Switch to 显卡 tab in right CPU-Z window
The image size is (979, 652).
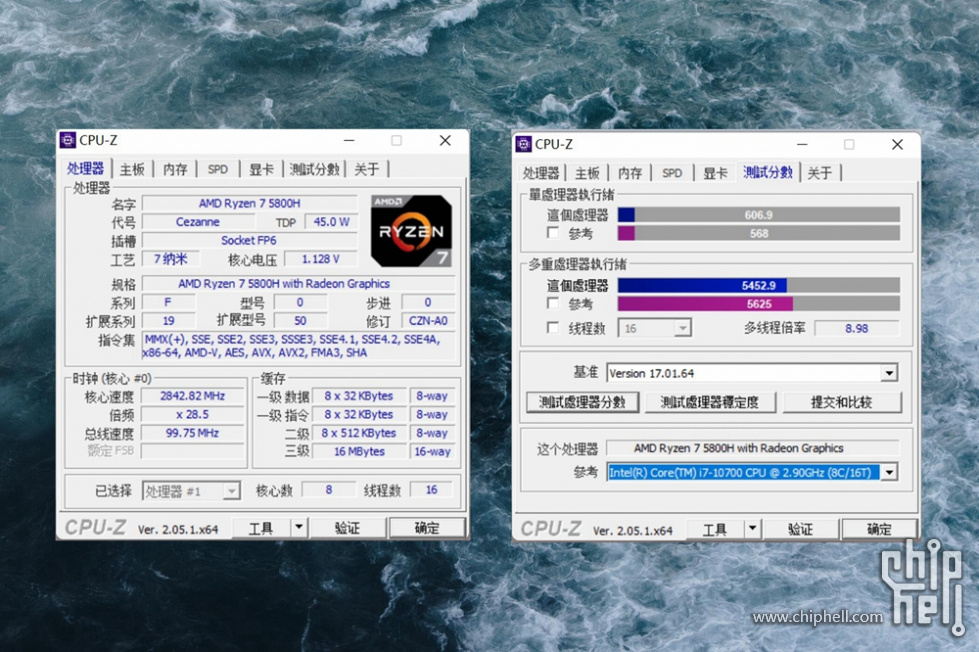716,173
